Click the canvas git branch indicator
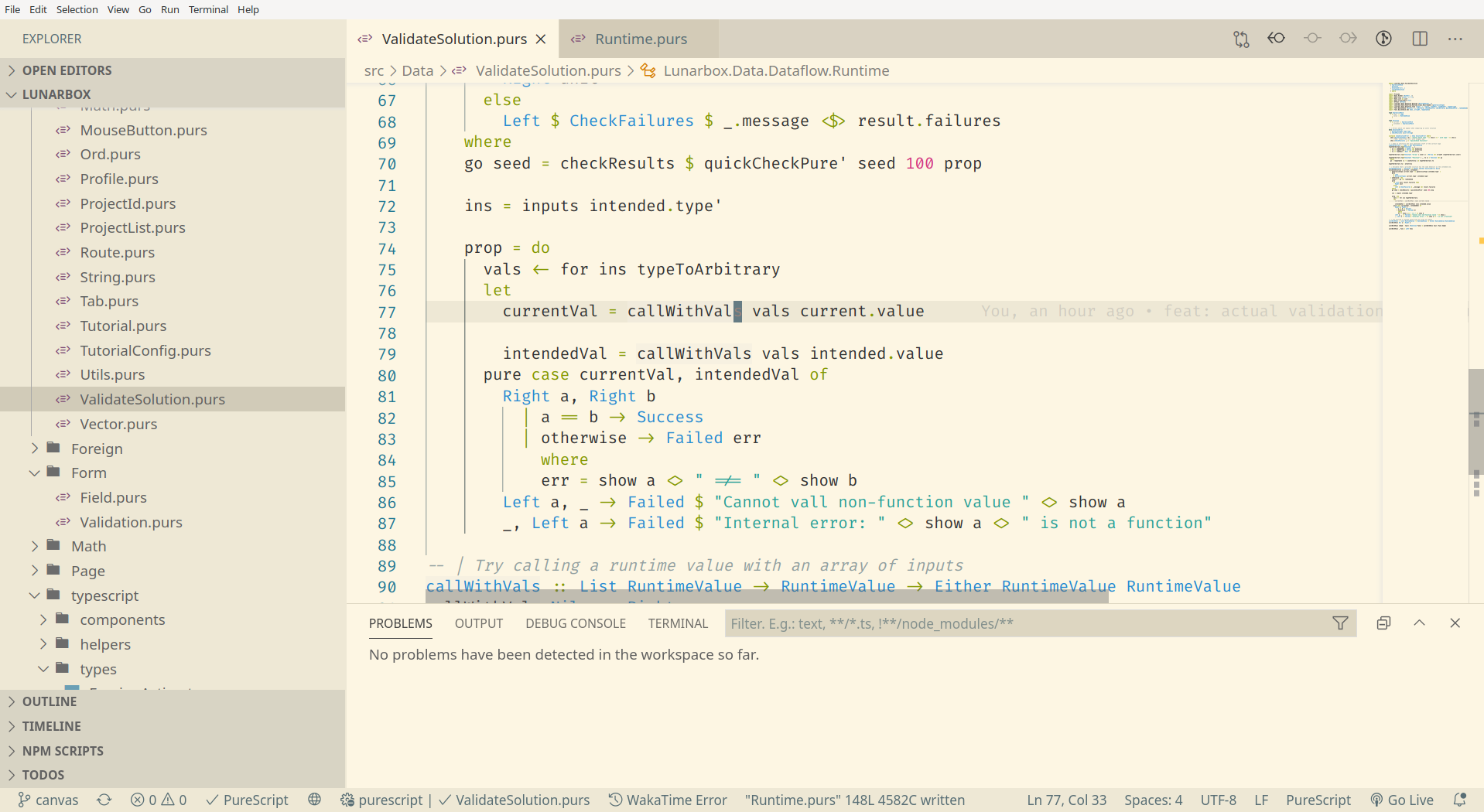Screen dimensions: 1484x812 point(48,800)
